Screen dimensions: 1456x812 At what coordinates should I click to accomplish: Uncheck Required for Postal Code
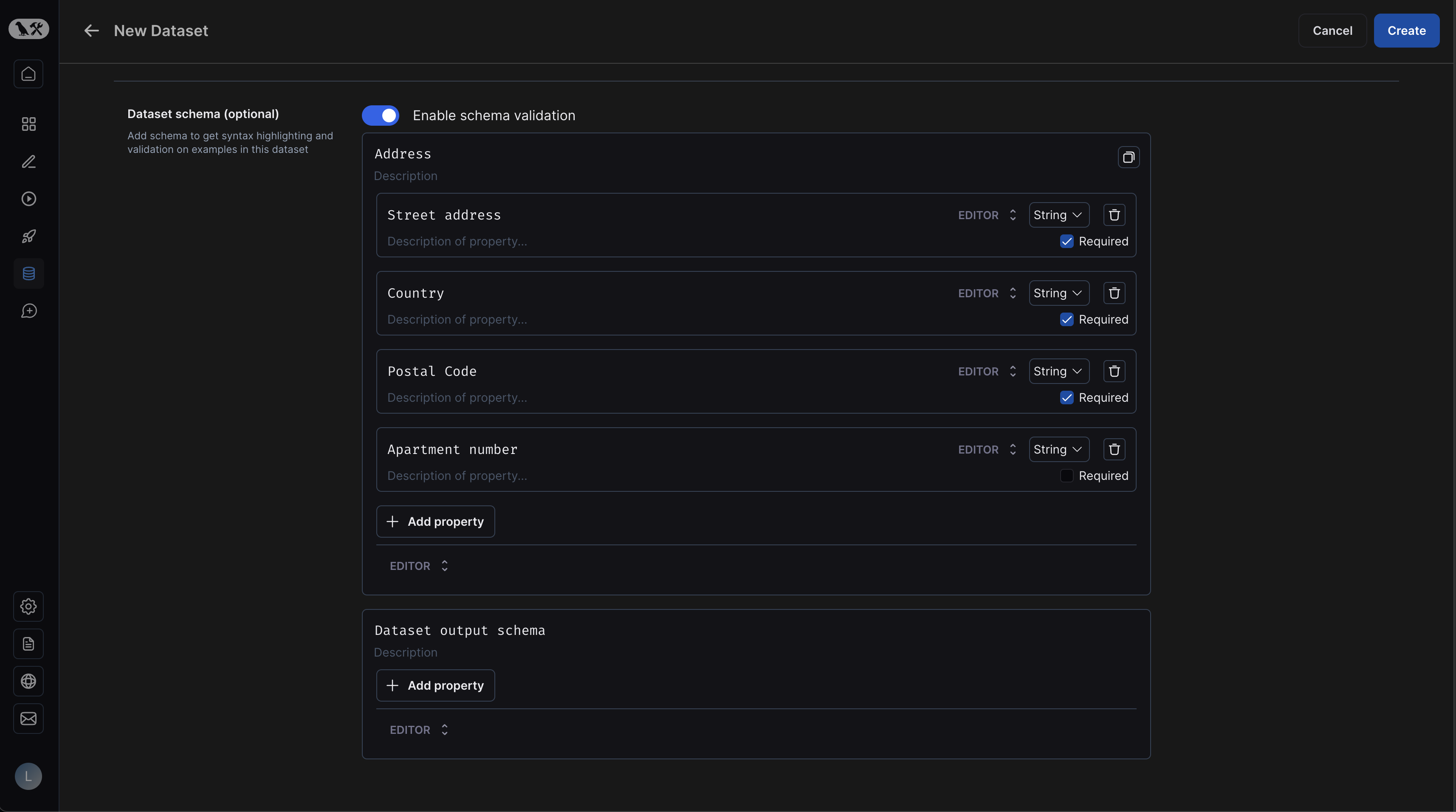(x=1067, y=398)
